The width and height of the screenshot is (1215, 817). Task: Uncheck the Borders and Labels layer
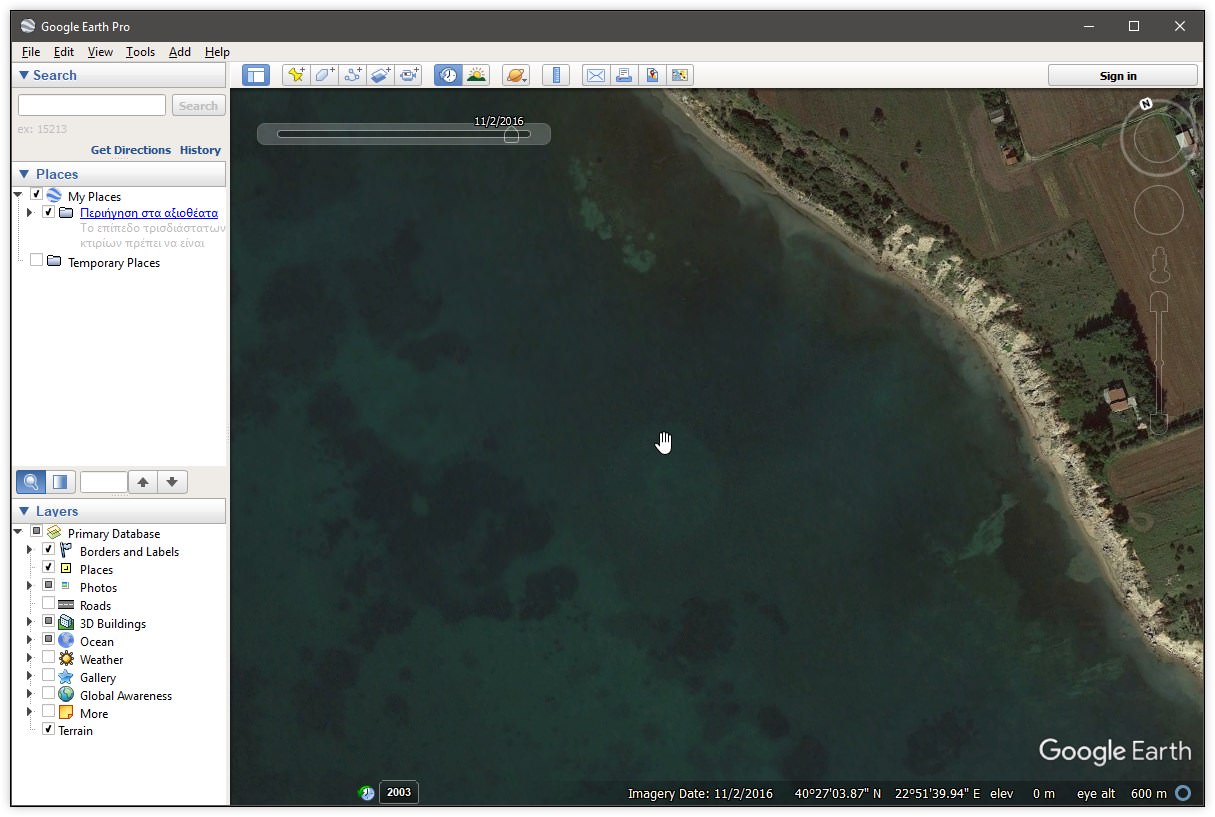click(x=48, y=550)
